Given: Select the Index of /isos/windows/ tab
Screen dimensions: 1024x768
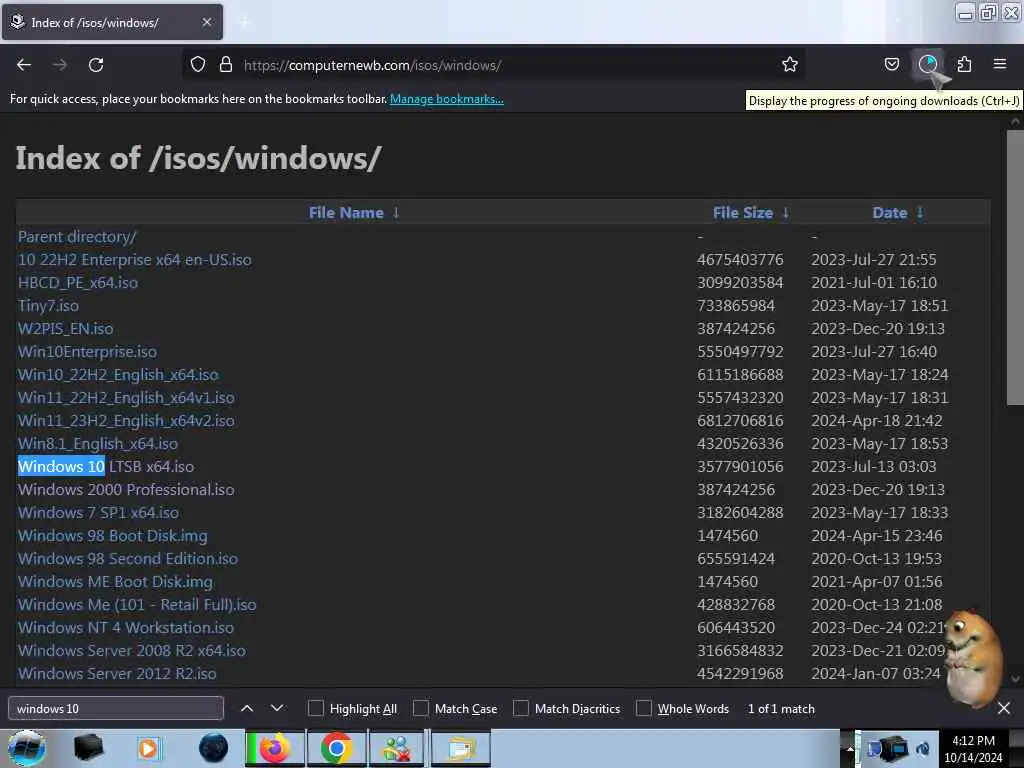Looking at the screenshot, I should (112, 22).
